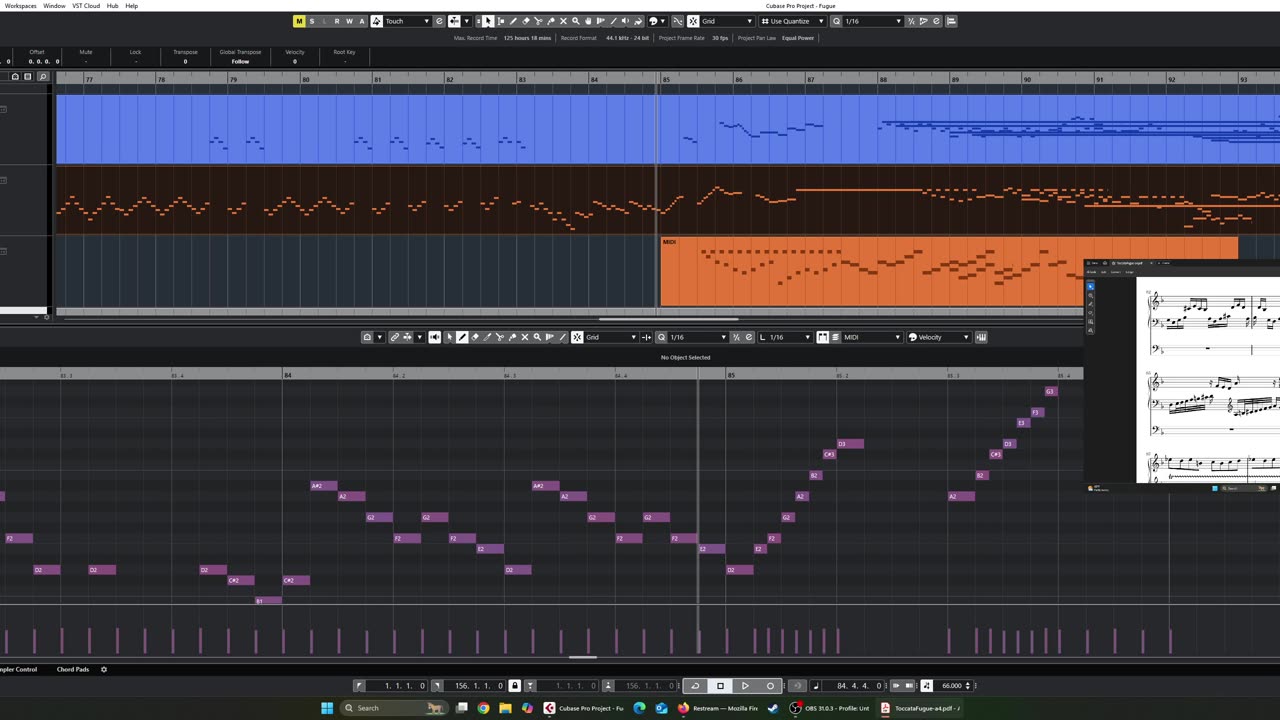Toggle Acoustic Feedback speaker in Key Editor

(434, 337)
